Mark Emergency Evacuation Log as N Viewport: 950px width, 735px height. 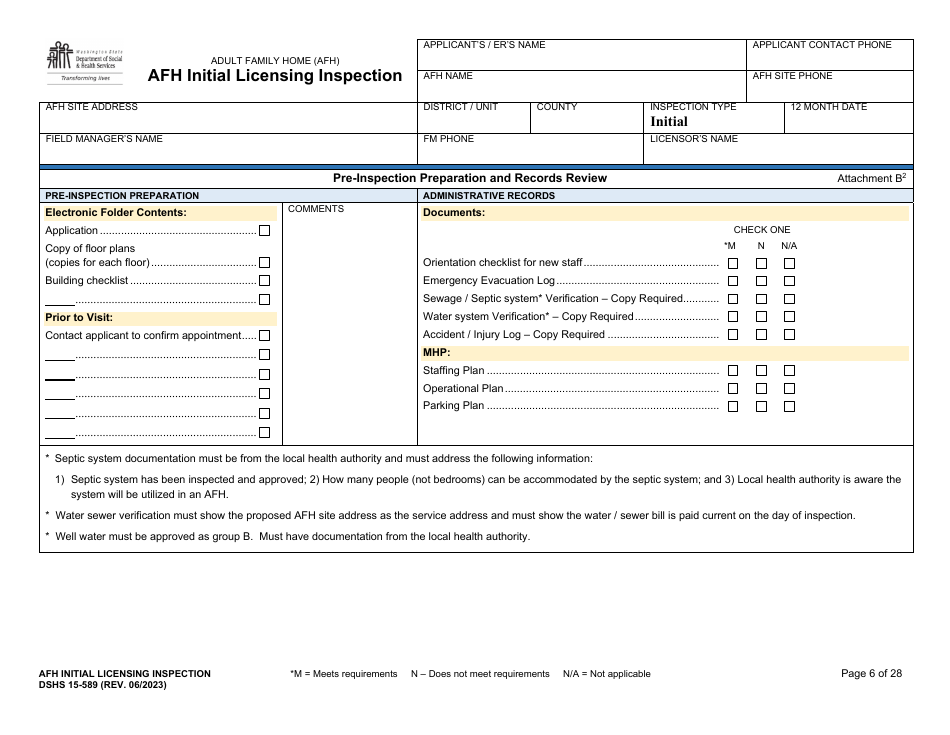(x=761, y=281)
